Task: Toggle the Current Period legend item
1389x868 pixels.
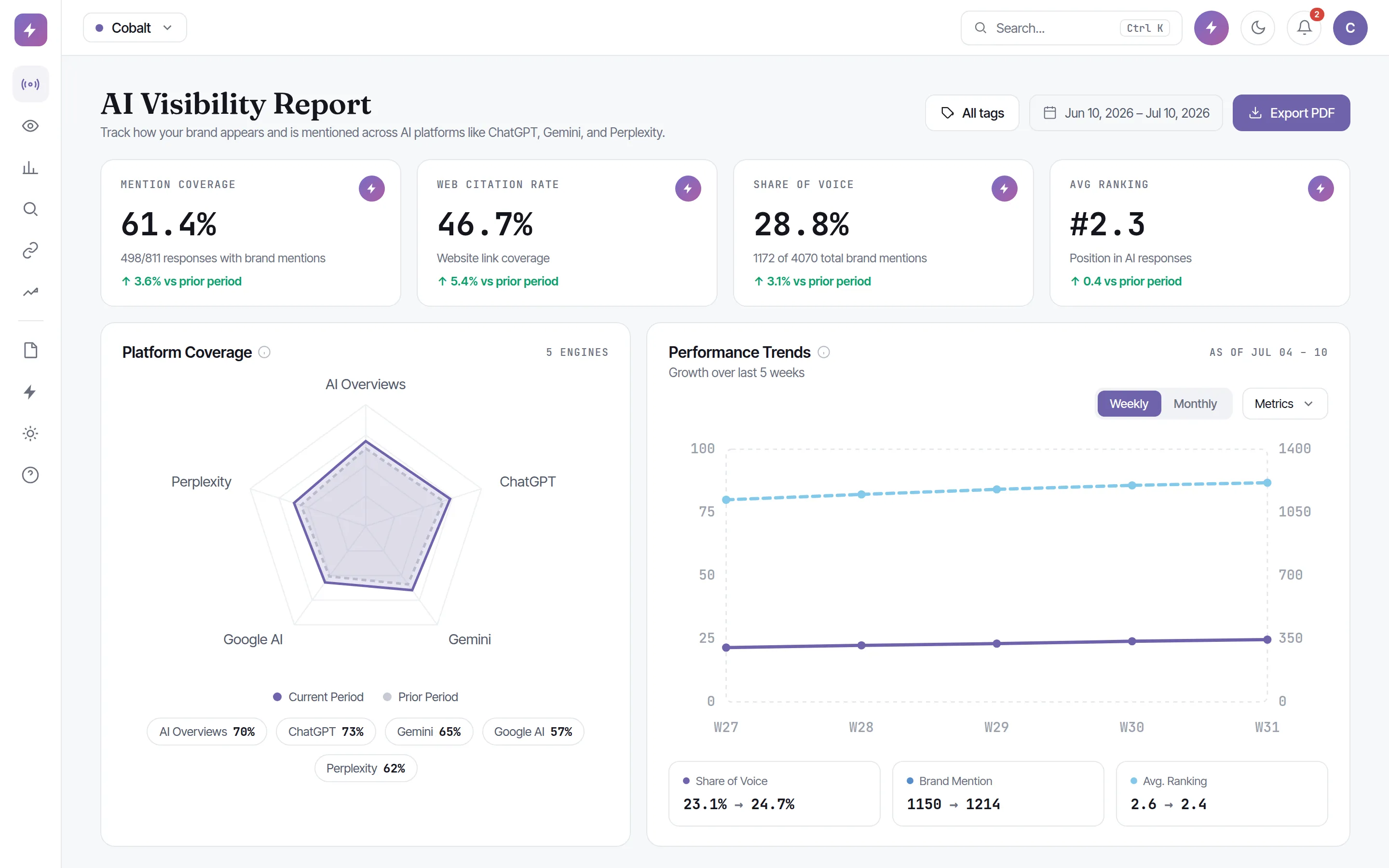Action: coord(318,697)
